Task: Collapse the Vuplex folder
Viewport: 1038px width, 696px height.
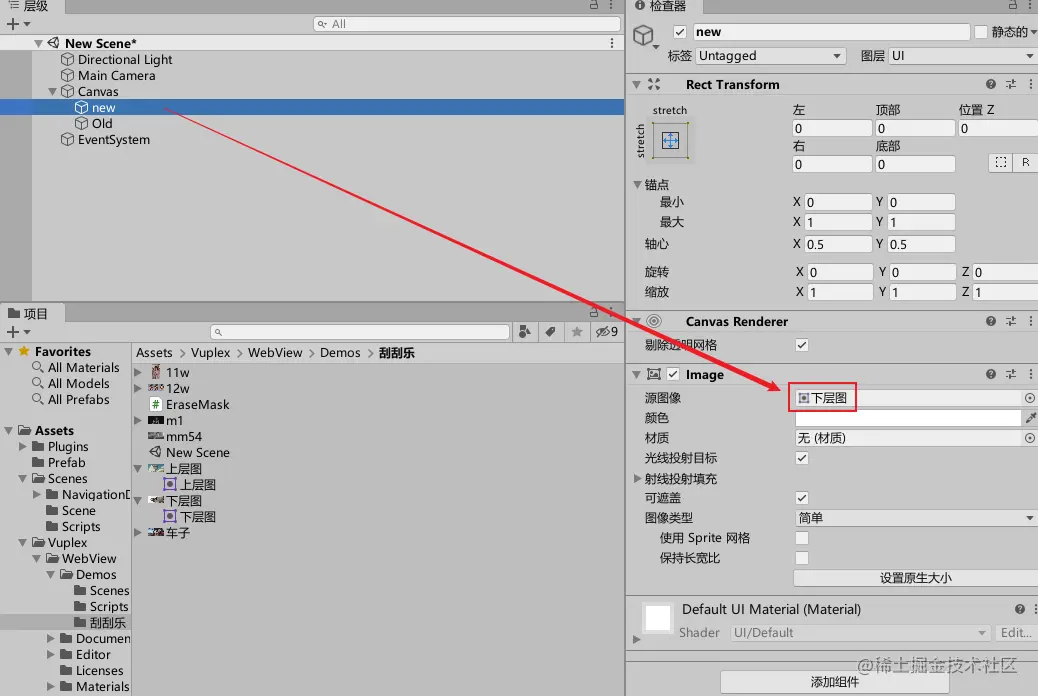Action: click(23, 542)
